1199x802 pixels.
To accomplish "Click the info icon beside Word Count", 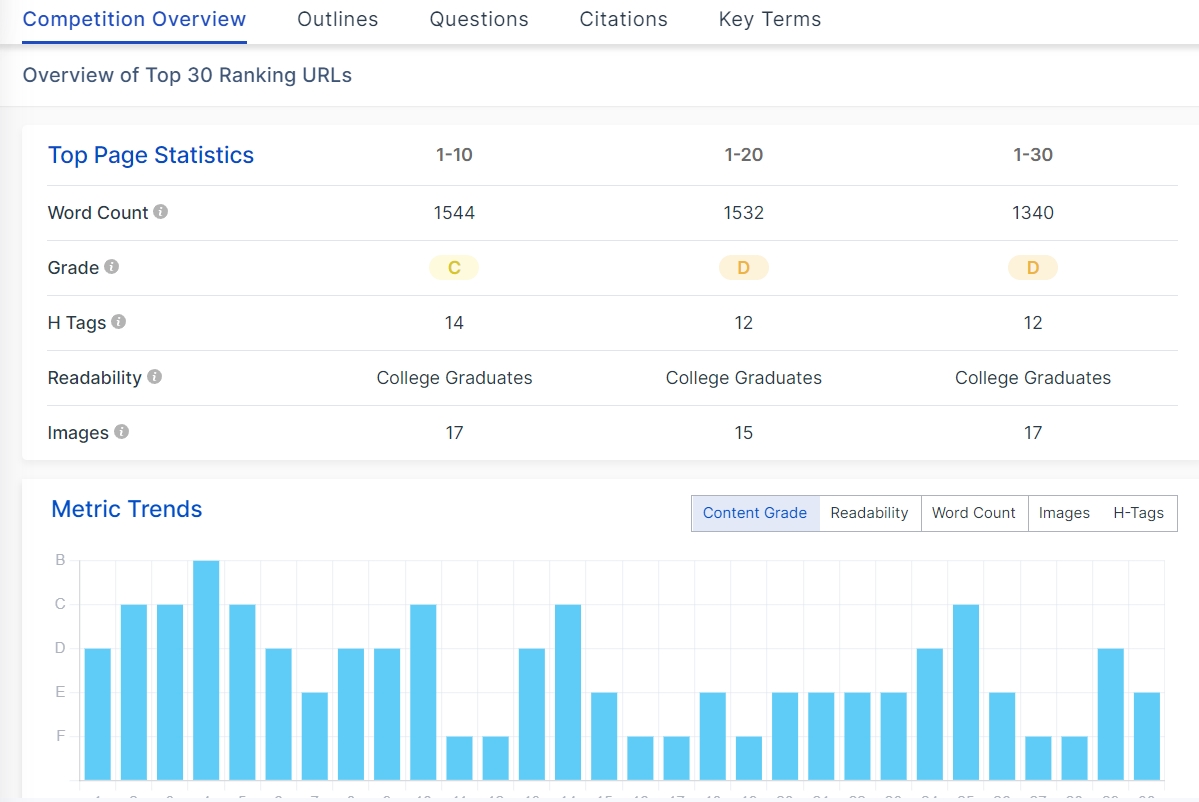I will tap(161, 212).
